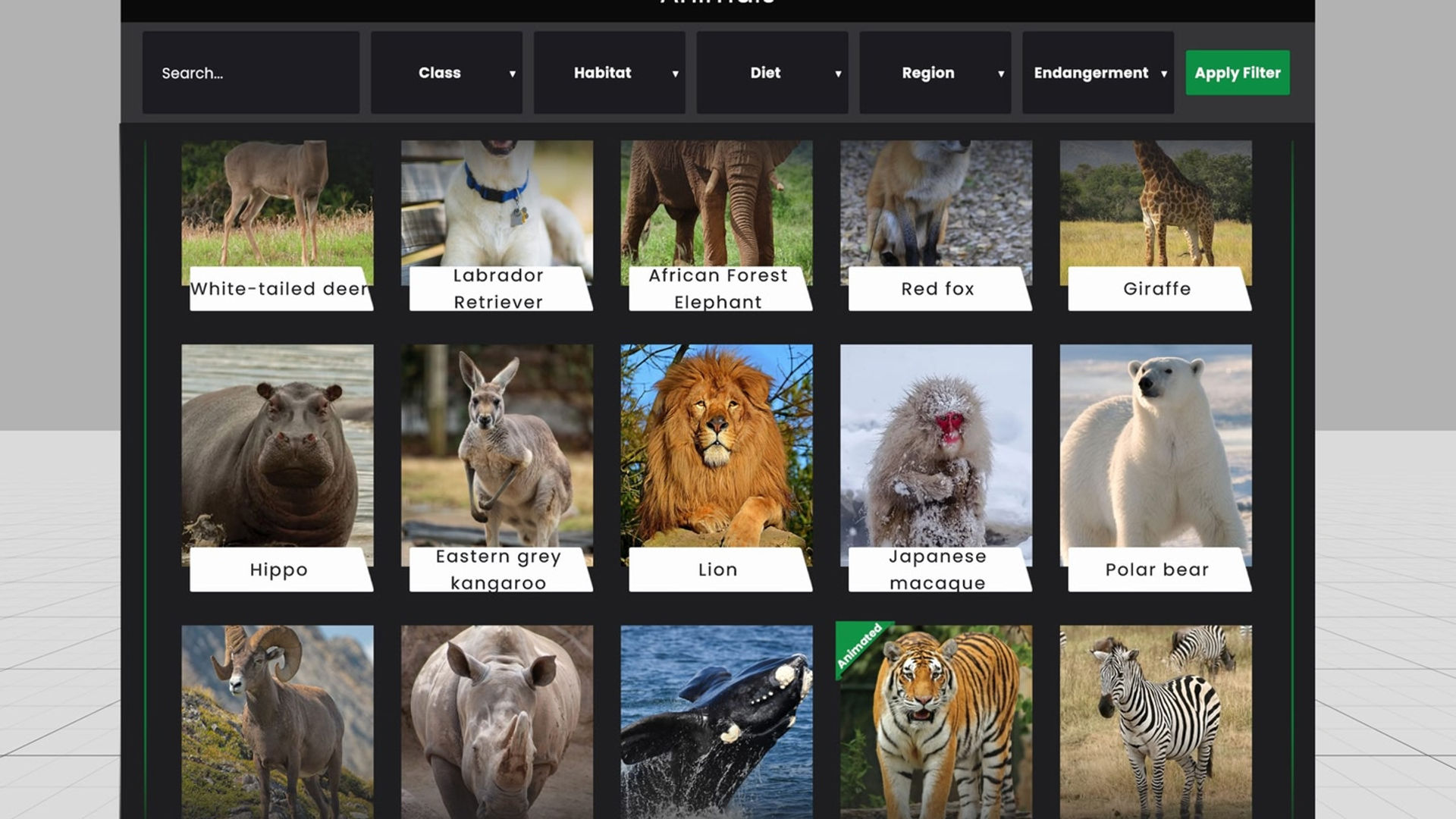Viewport: 1456px width, 819px height.
Task: Select the Hippo thumbnail
Action: 278,468
